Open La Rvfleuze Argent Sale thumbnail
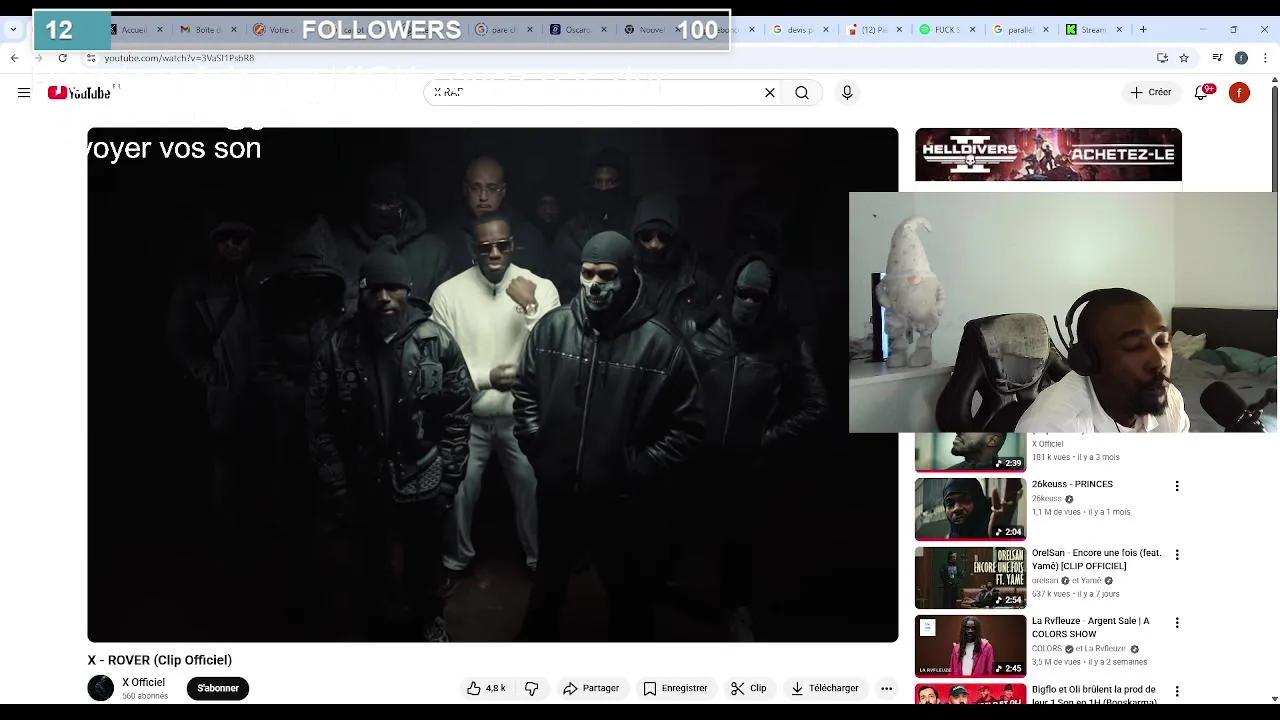Viewport: 1280px width, 720px height. point(970,645)
